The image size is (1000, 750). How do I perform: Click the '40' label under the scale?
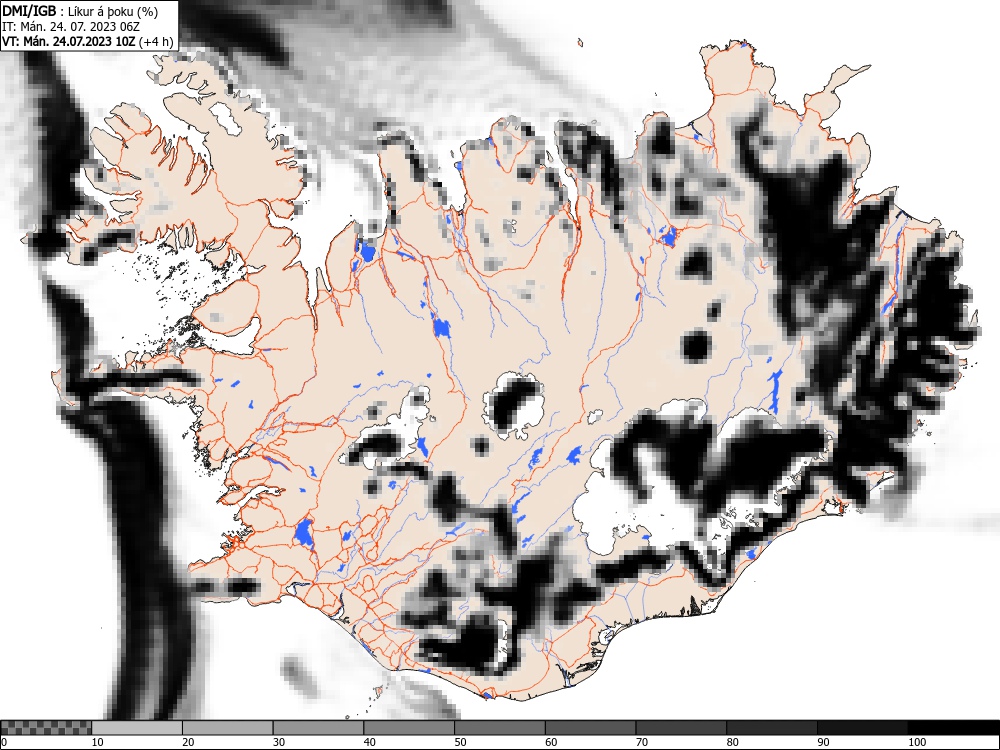click(369, 742)
